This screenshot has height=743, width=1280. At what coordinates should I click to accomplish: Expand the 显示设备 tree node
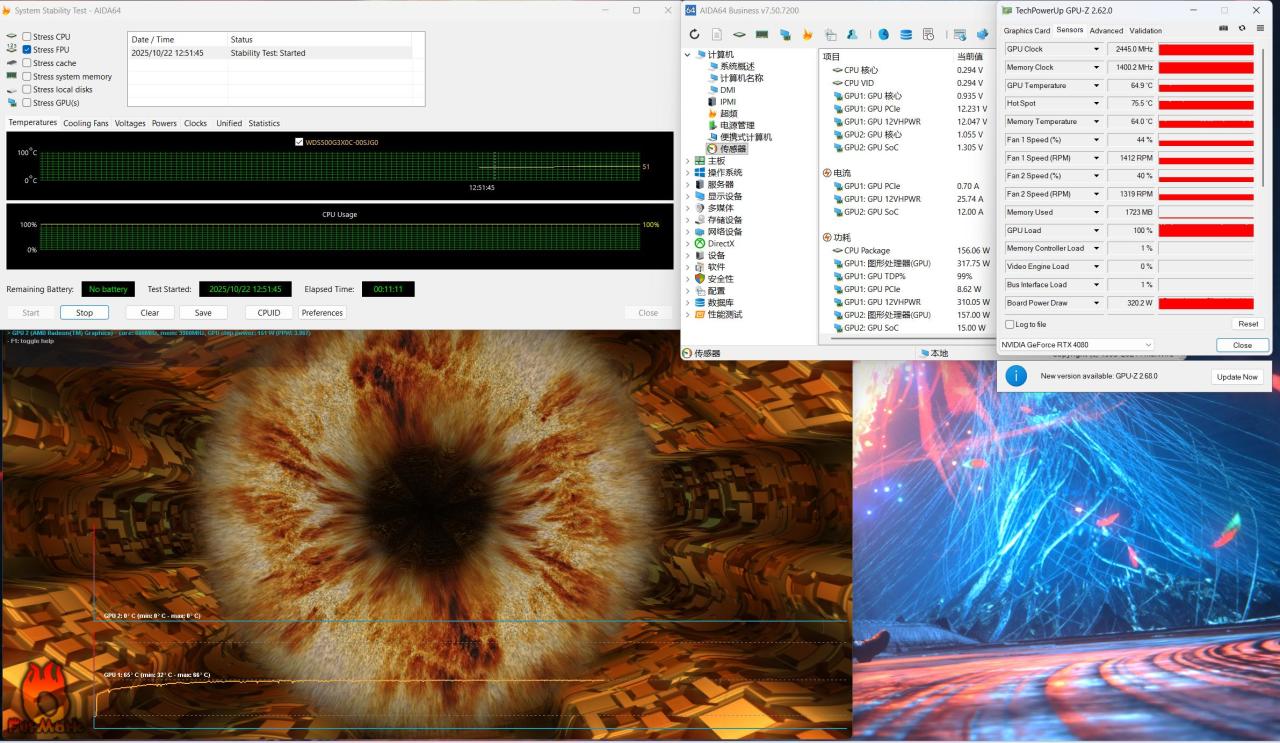click(x=688, y=196)
